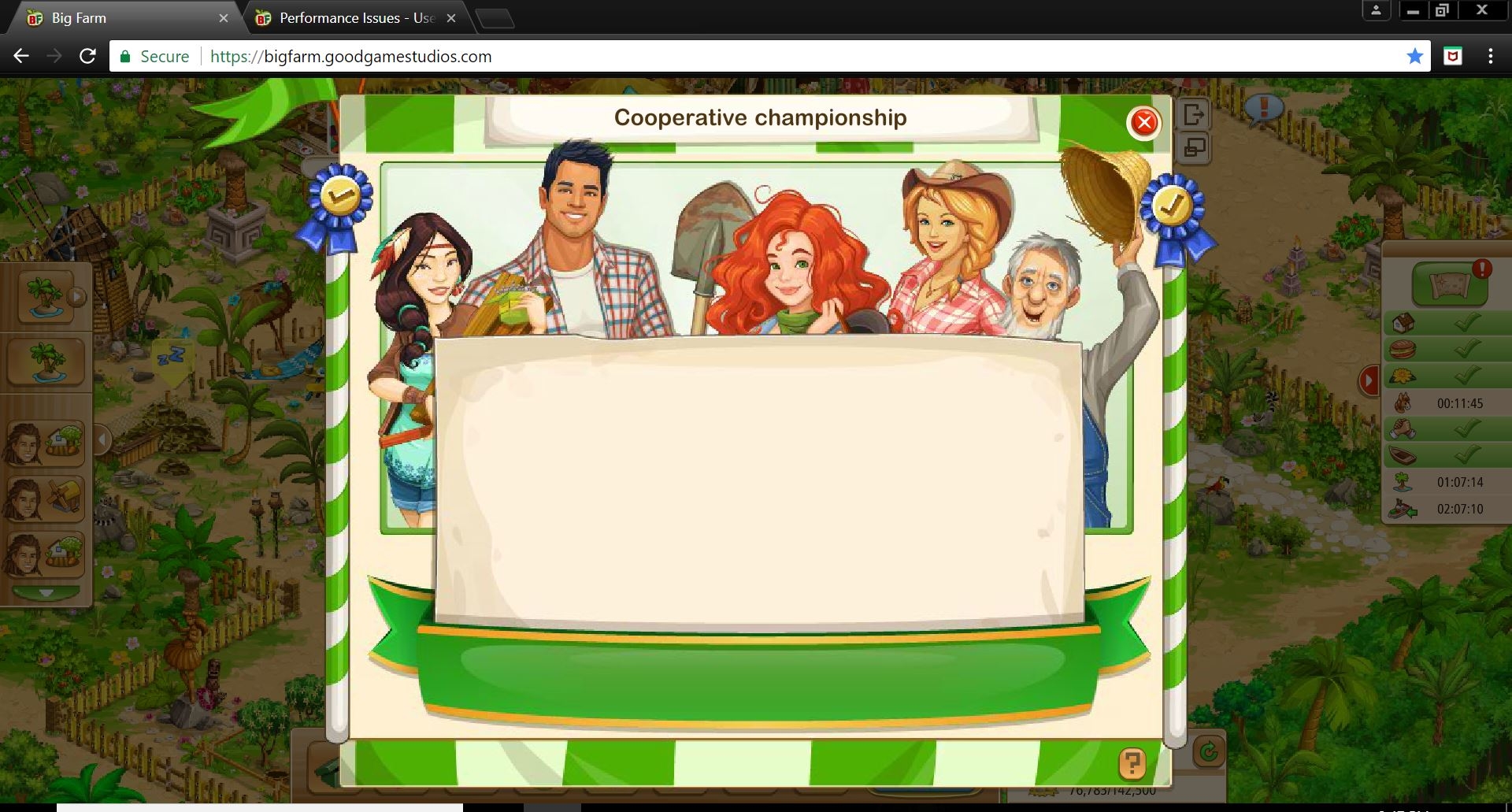Open the Chrome user profile button
This screenshot has height=812, width=1512.
coord(1376,10)
